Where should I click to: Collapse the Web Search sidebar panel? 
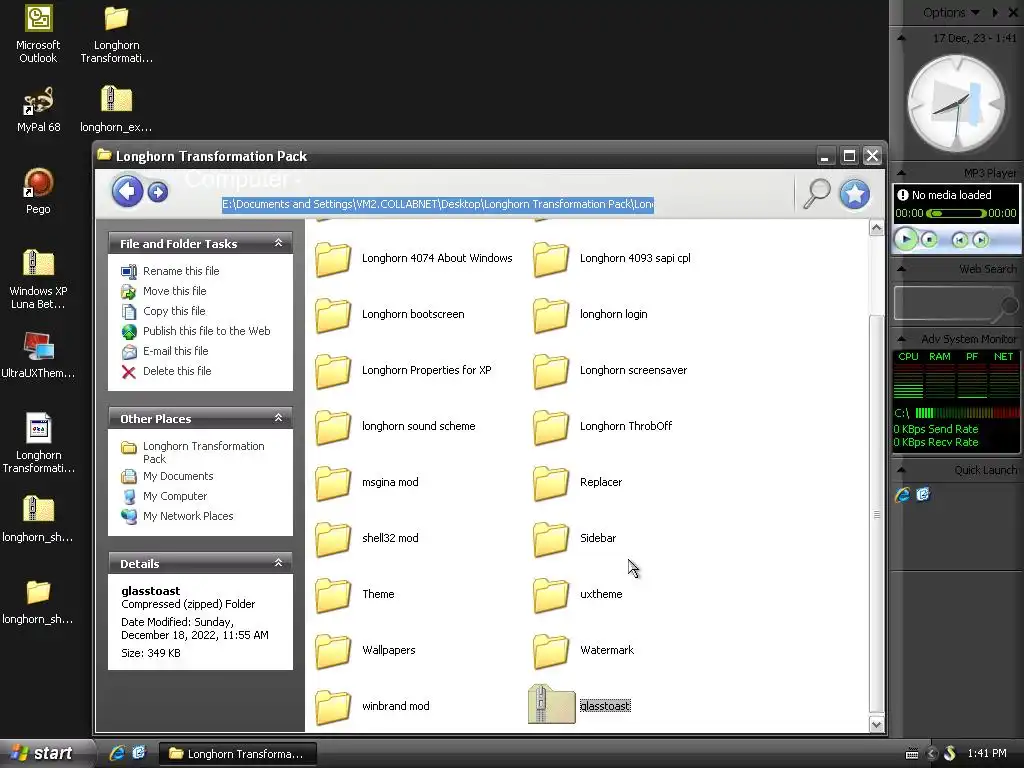tap(901, 268)
